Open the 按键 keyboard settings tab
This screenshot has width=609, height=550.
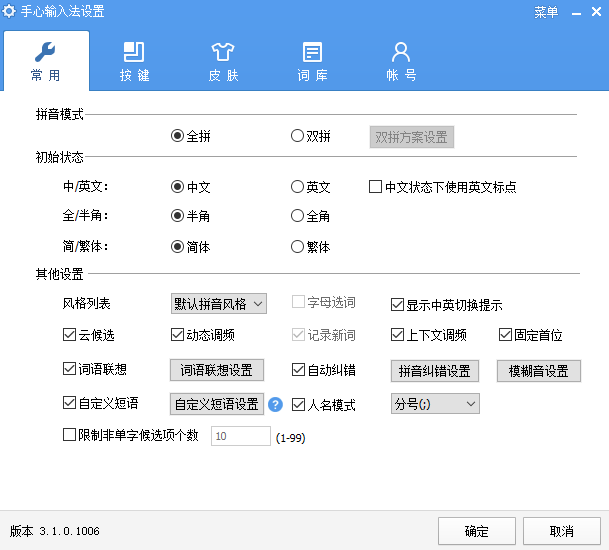(x=134, y=61)
